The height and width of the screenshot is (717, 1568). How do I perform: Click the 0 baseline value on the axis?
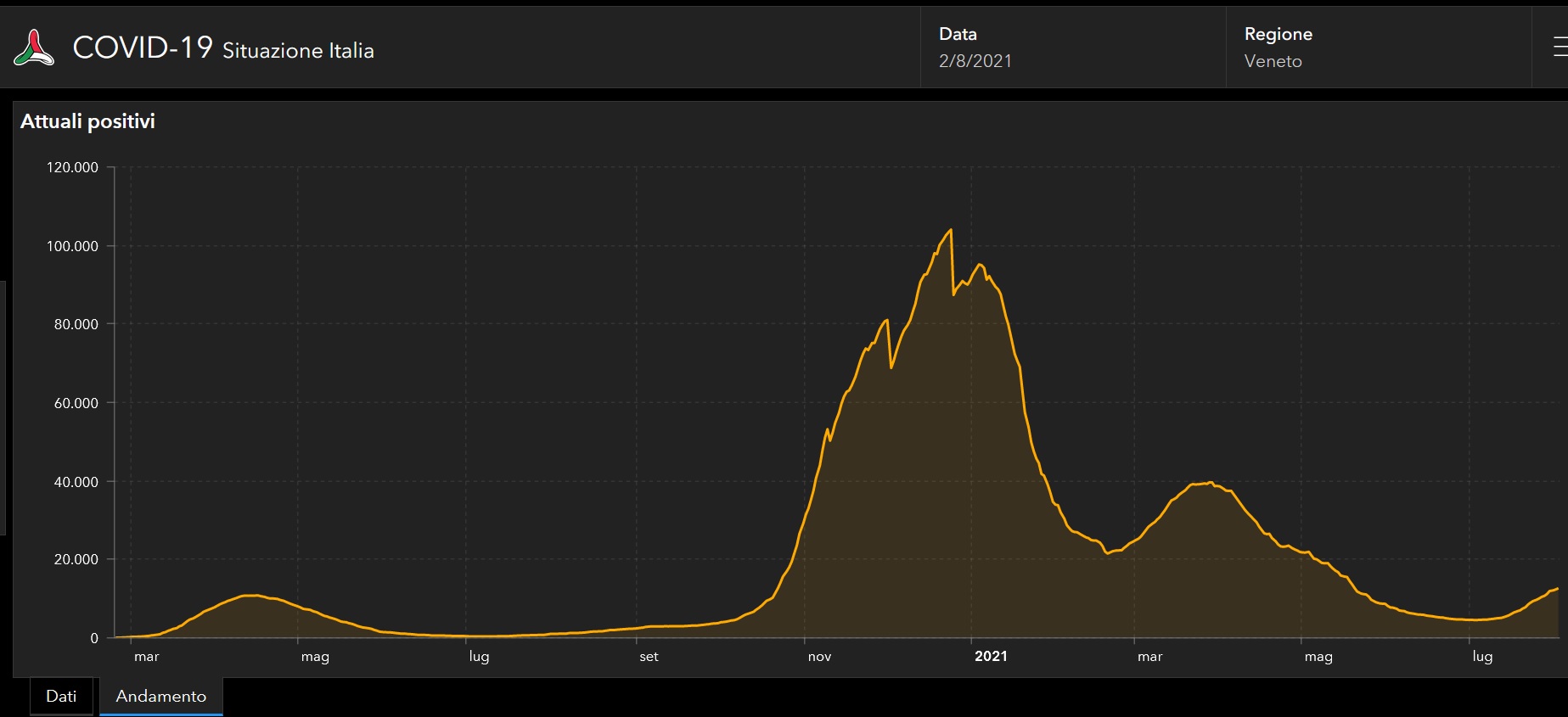point(94,638)
